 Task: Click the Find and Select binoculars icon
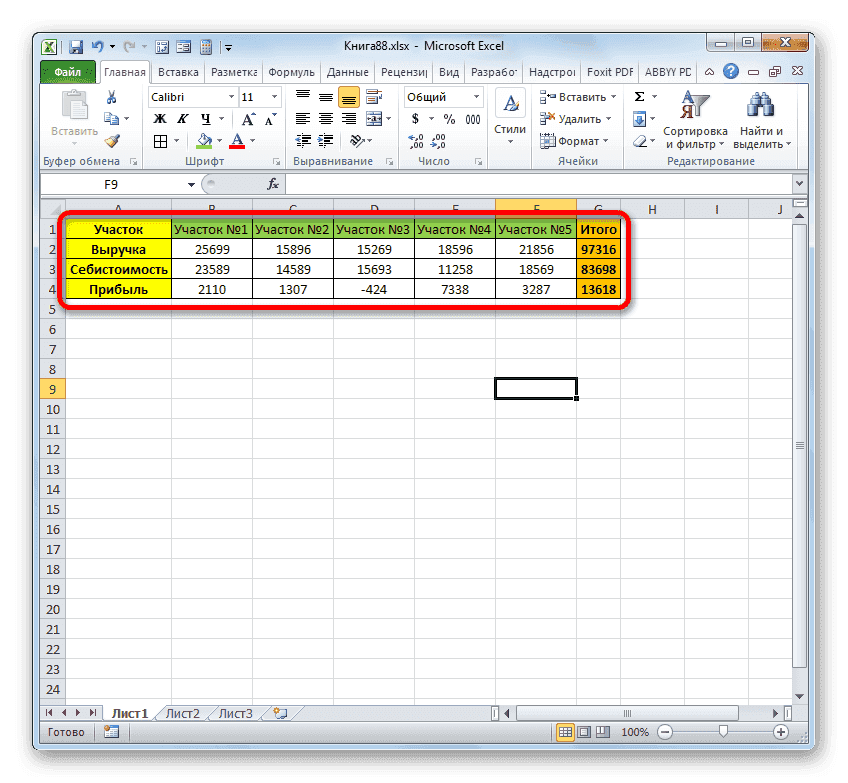click(759, 105)
